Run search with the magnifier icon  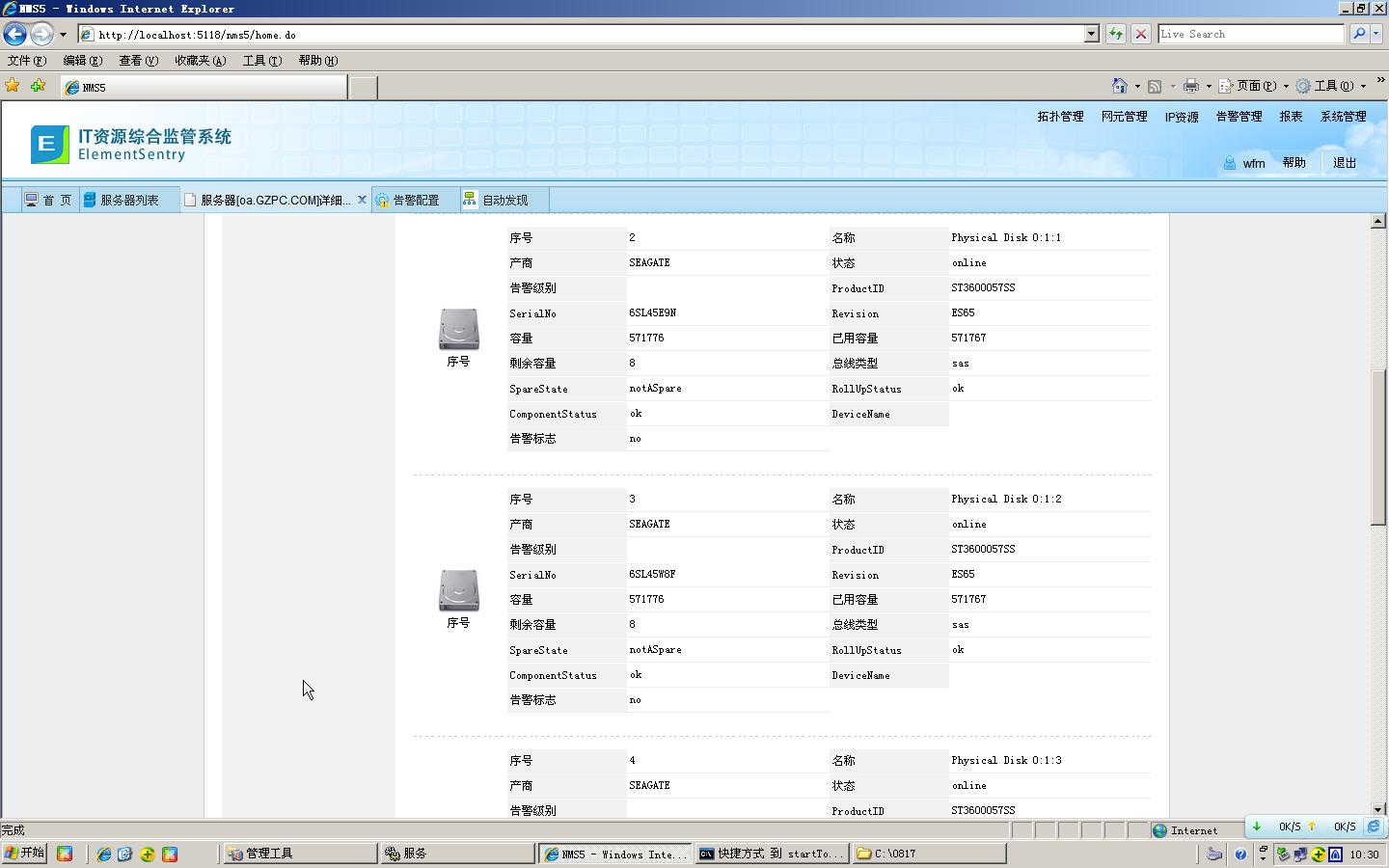pyautogui.click(x=1359, y=34)
